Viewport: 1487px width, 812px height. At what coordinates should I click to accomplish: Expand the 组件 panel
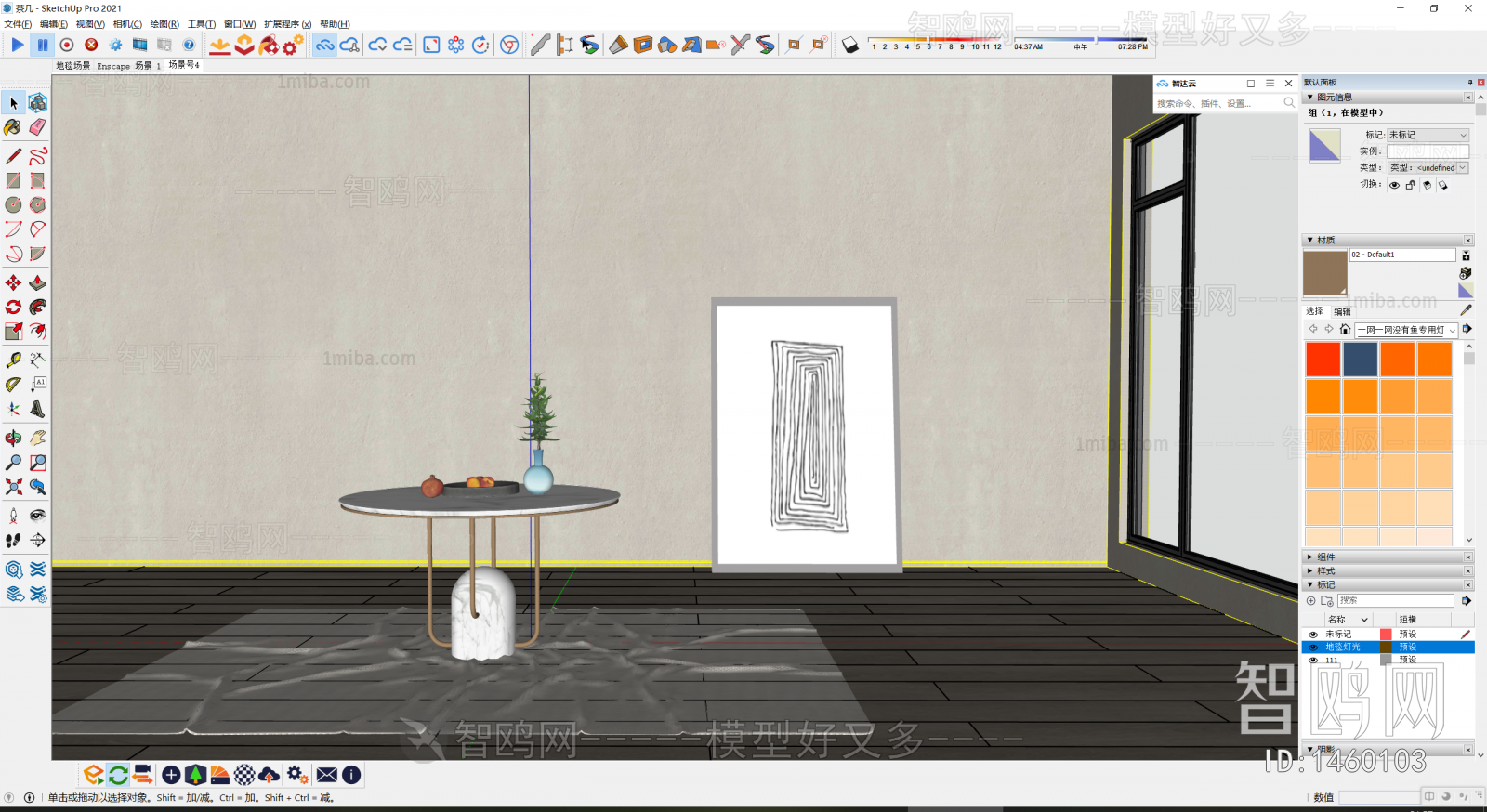coord(1311,557)
